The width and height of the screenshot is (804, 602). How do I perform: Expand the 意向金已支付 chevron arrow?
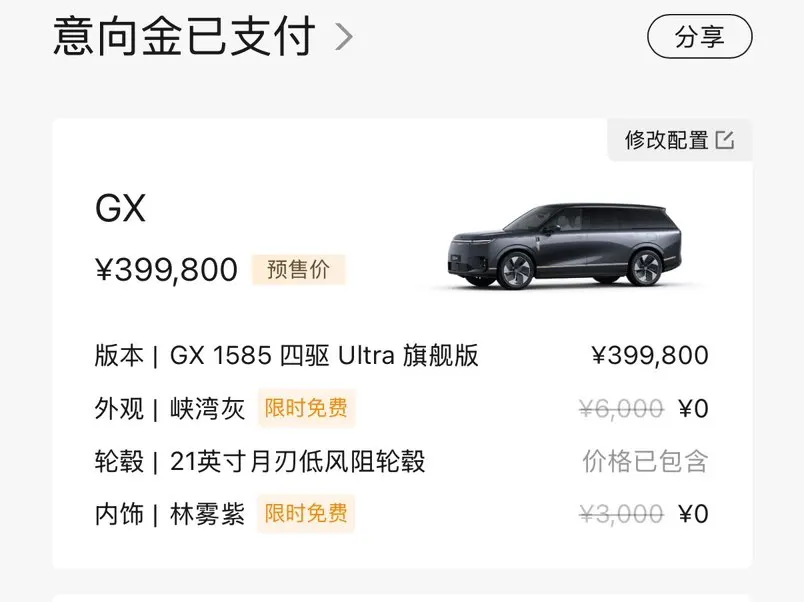(x=344, y=37)
